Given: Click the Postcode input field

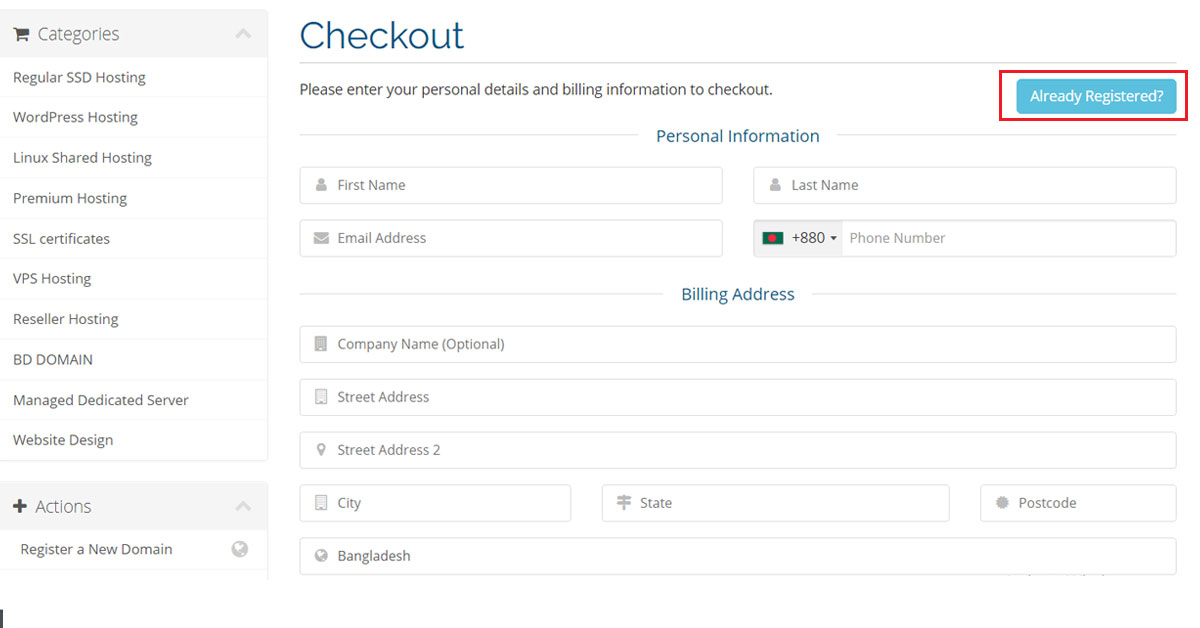Looking at the screenshot, I should point(1078,502).
